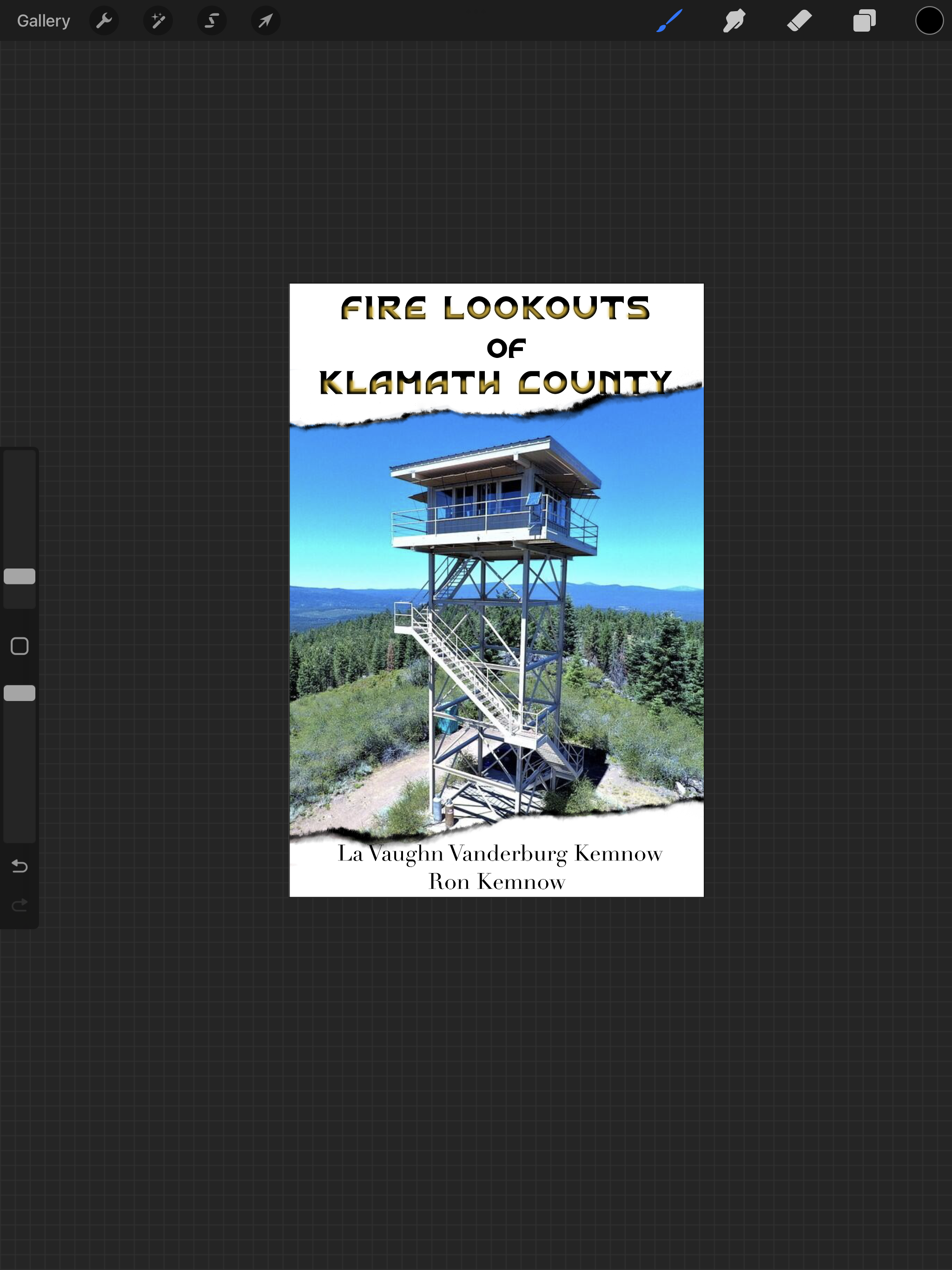Tap the square Modify button in sidebar
This screenshot has width=952, height=1270.
point(20,647)
